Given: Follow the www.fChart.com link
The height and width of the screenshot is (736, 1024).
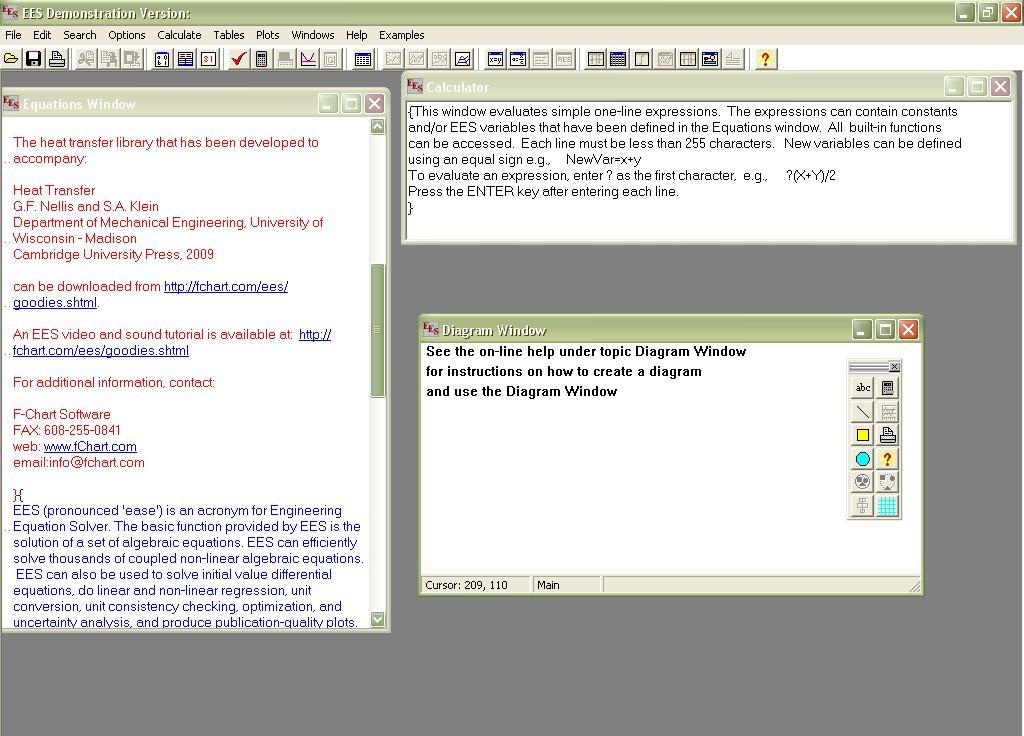Looking at the screenshot, I should pos(90,447).
